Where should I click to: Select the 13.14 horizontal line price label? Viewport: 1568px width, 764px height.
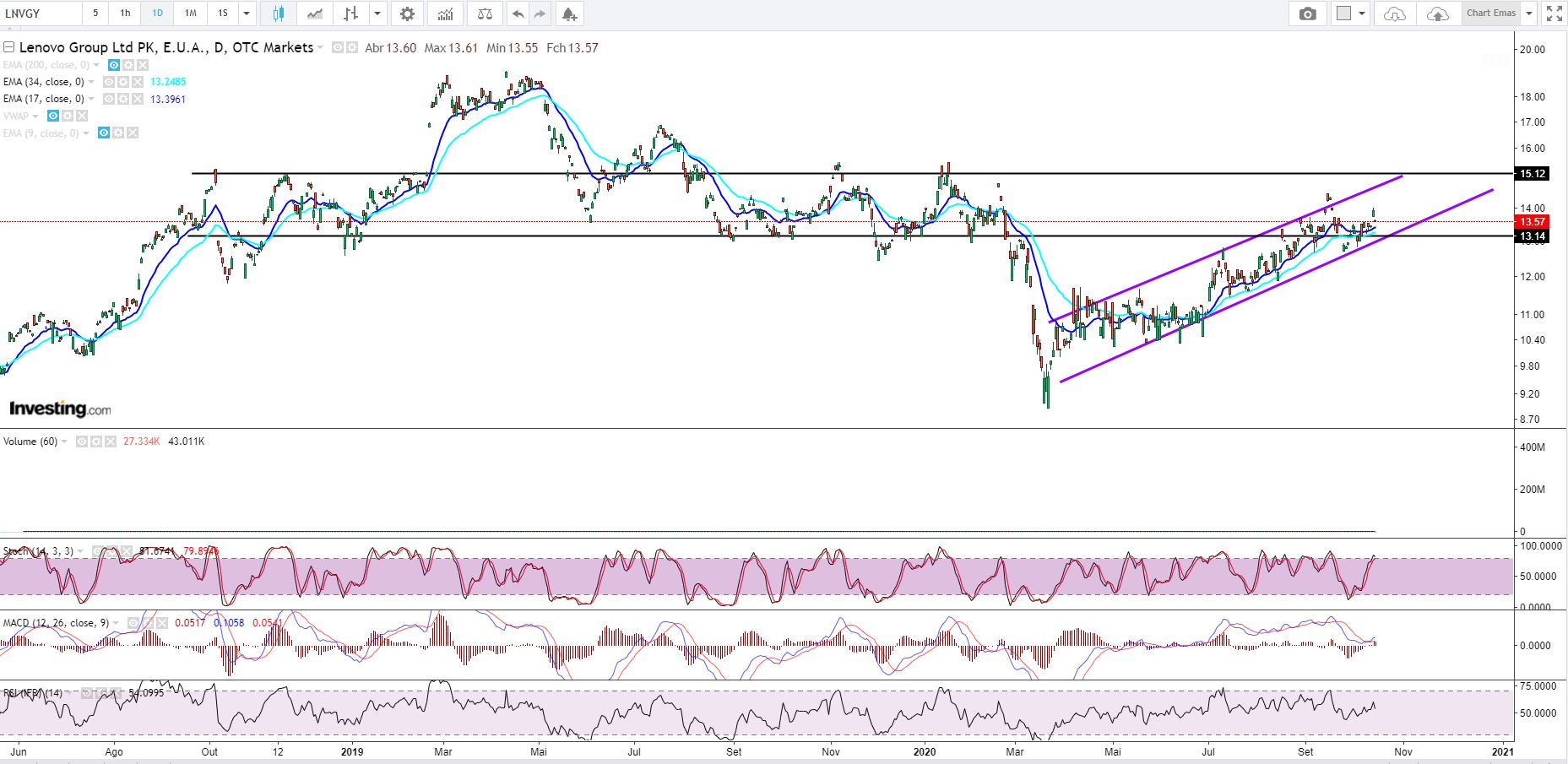[x=1533, y=236]
